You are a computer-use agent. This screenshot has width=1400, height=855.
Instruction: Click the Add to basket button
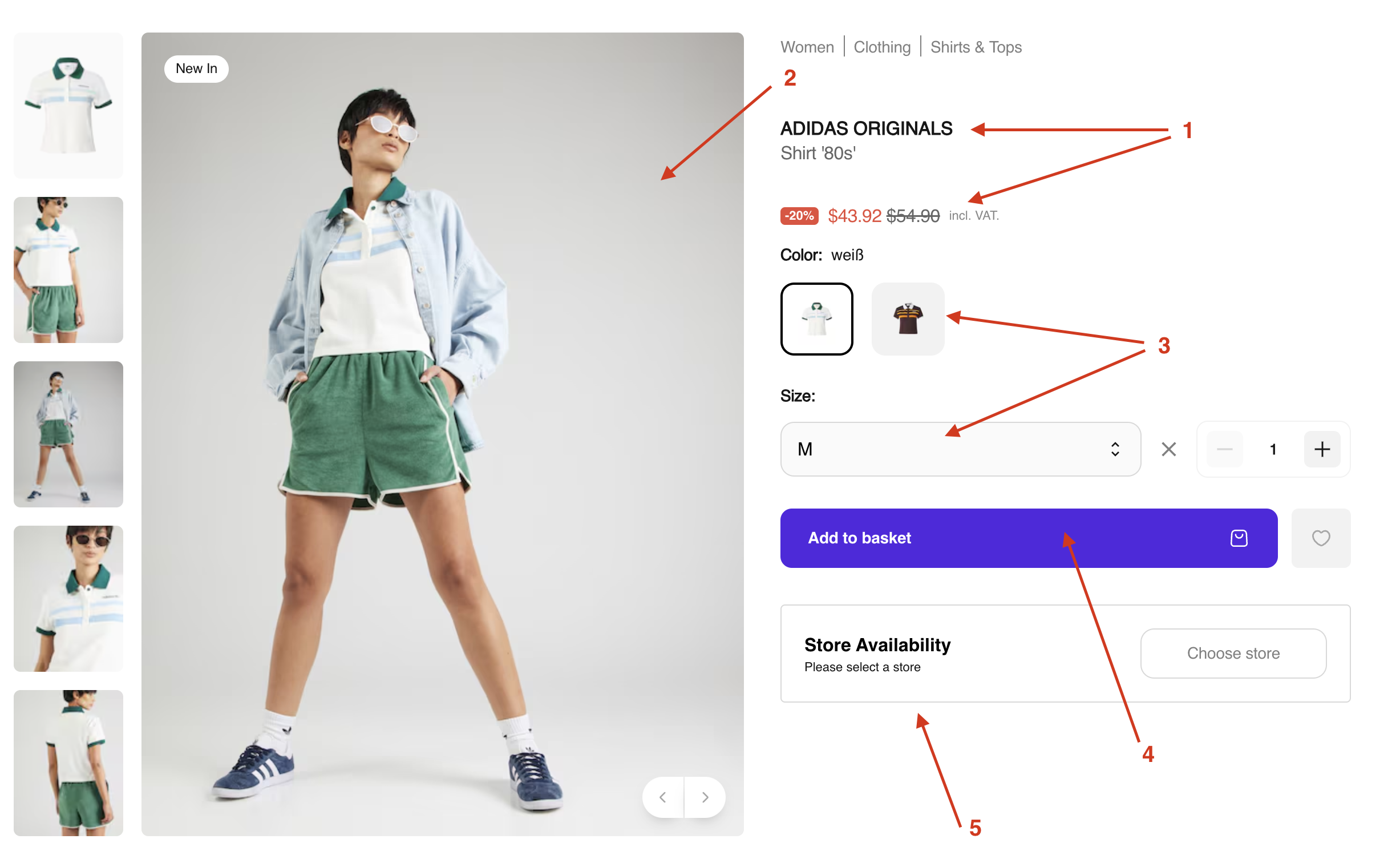click(1029, 538)
